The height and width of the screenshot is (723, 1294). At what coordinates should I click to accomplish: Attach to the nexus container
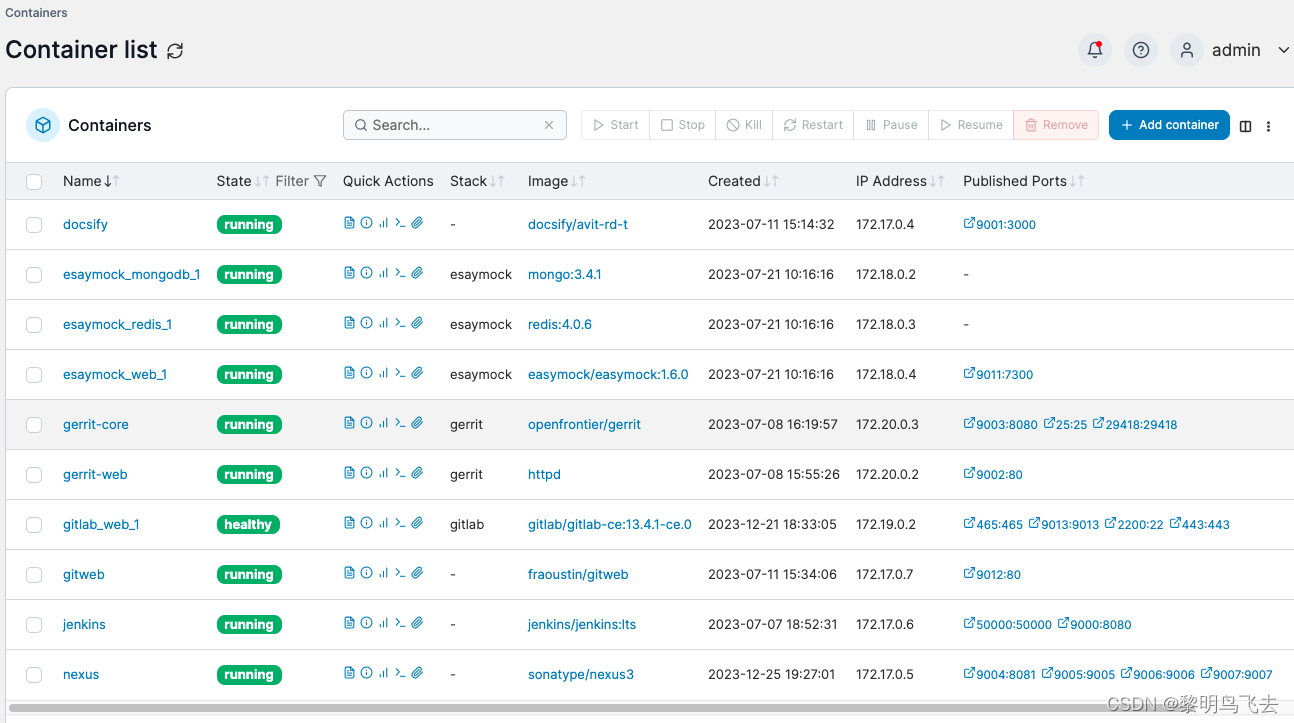point(417,673)
